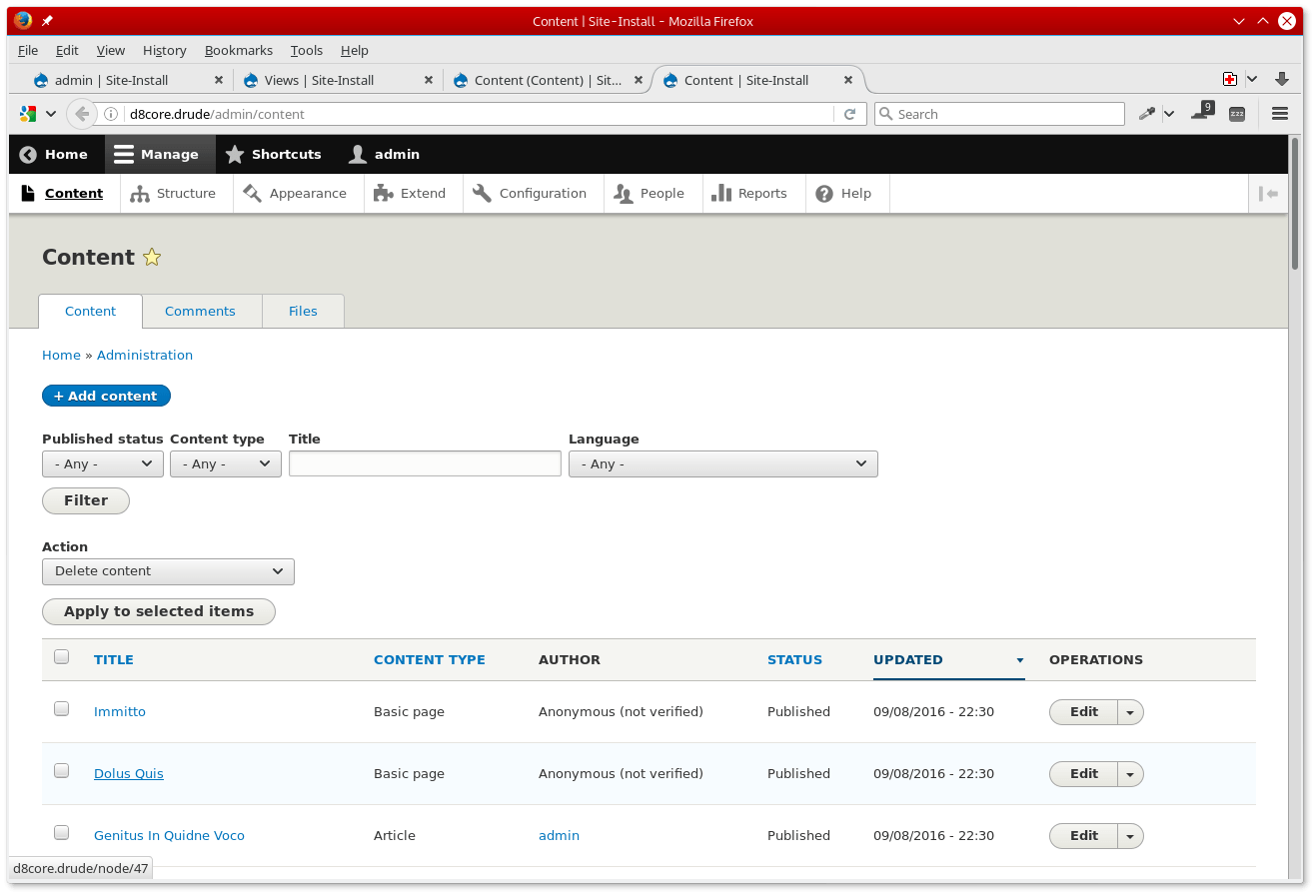Click the URL address bar
Viewport: 1316px width, 896px height.
click(x=480, y=114)
